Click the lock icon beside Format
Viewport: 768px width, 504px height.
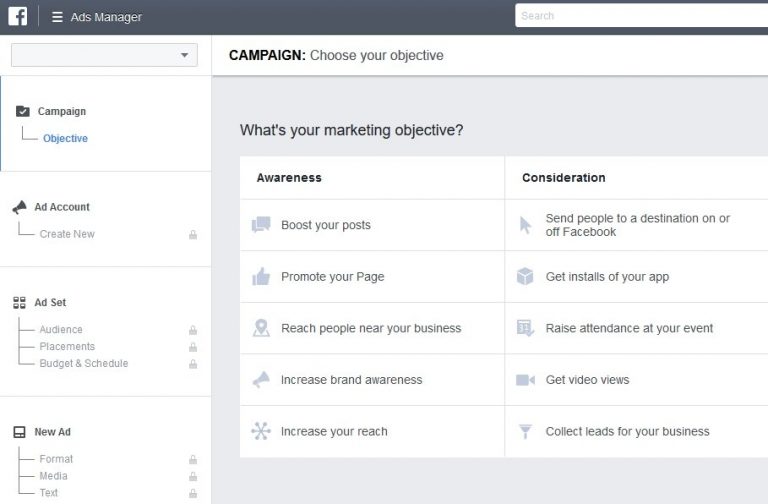click(193, 459)
